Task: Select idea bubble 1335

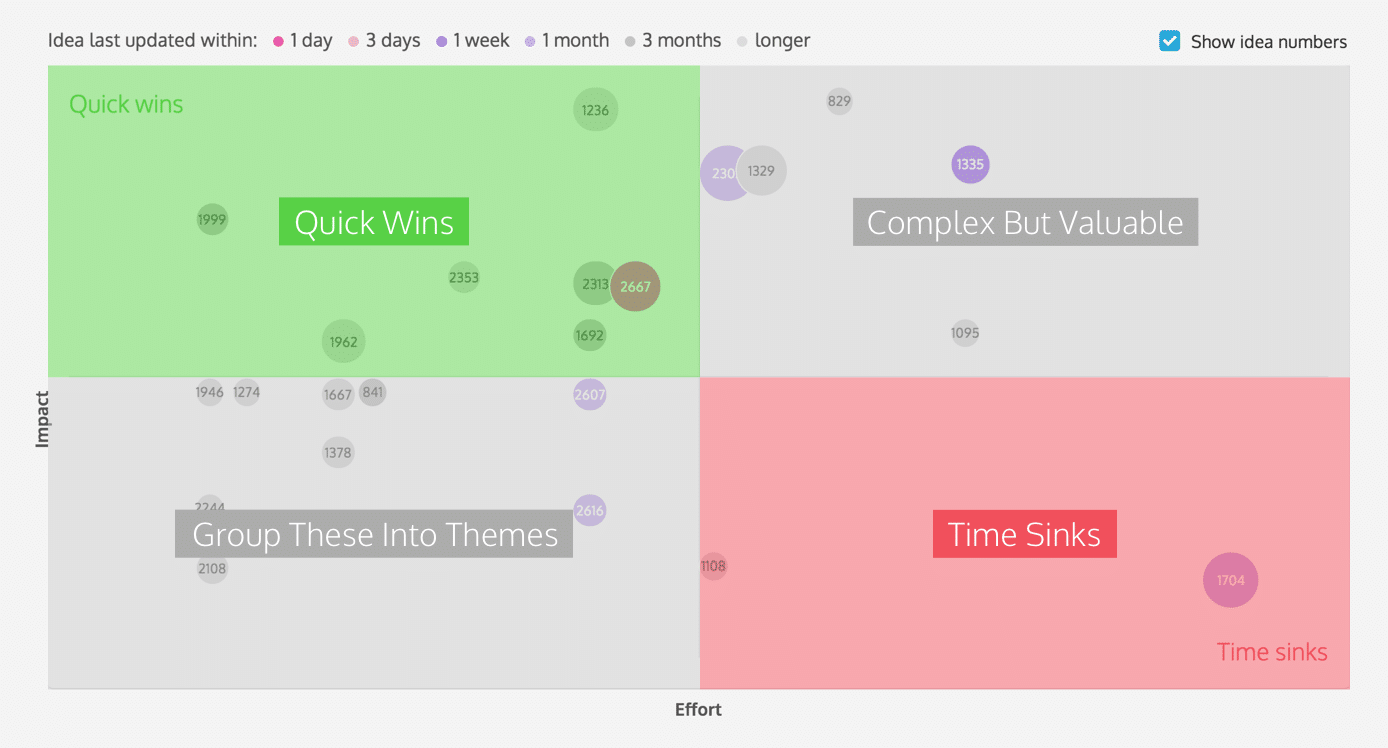Action: pyautogui.click(x=969, y=165)
